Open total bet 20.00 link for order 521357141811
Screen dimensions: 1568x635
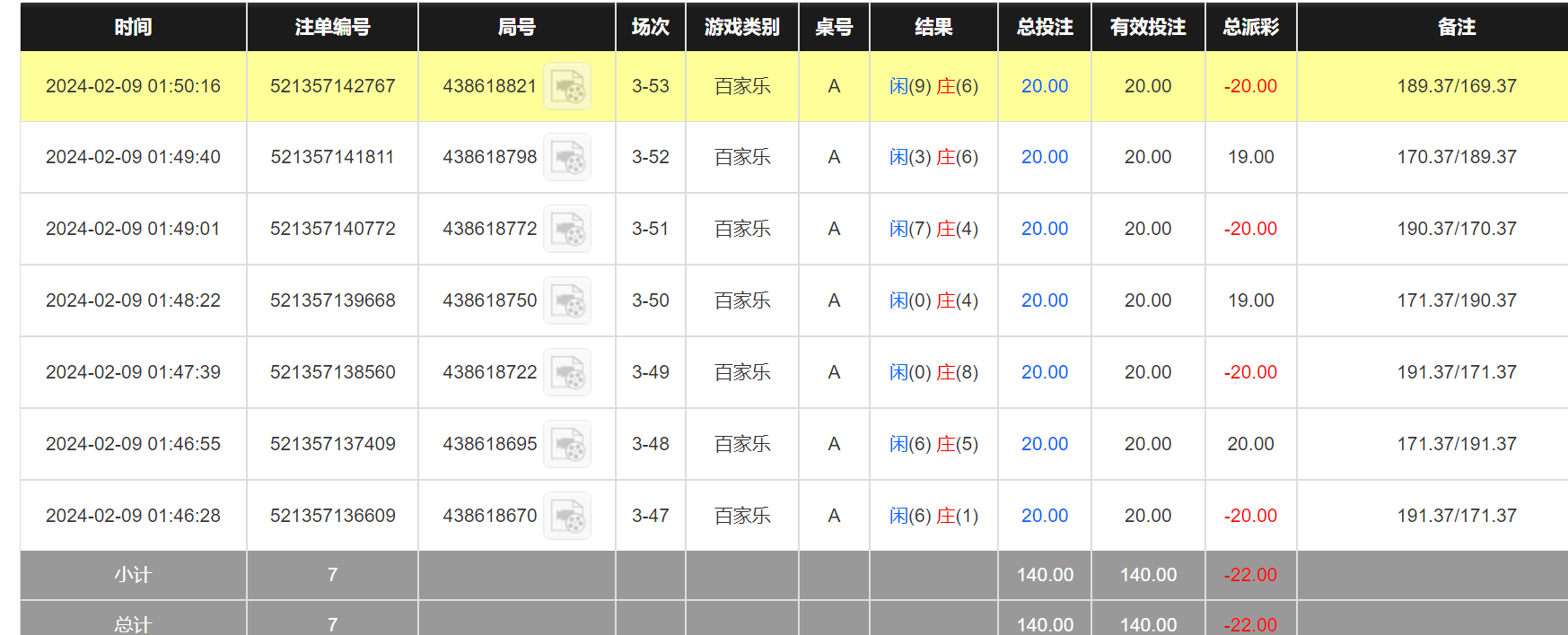click(1045, 157)
